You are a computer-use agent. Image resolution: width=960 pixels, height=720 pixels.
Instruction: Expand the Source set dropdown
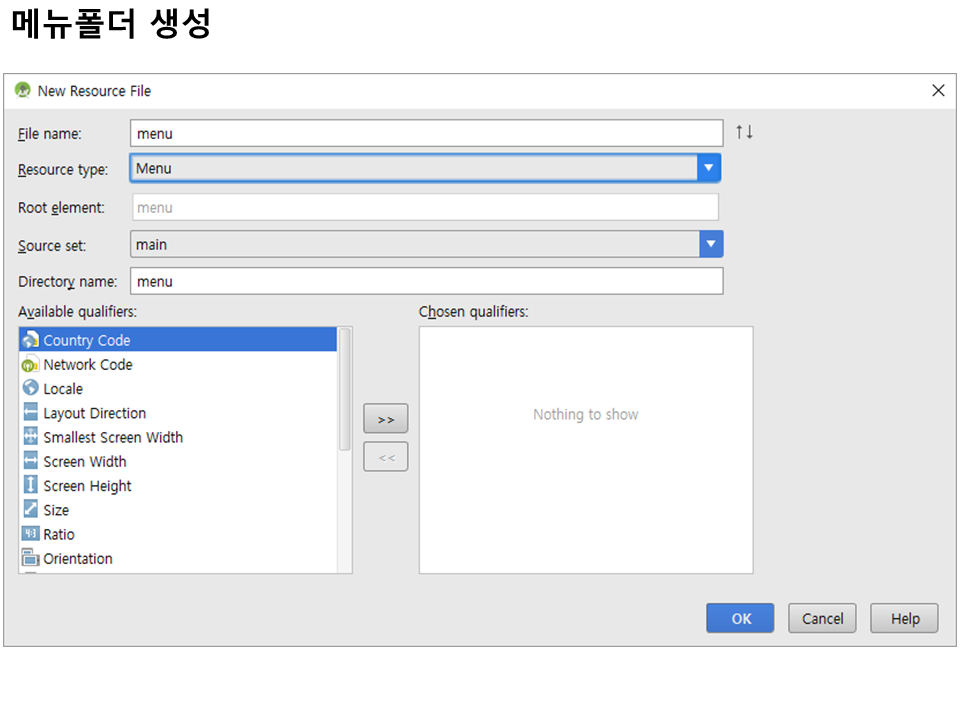click(710, 244)
